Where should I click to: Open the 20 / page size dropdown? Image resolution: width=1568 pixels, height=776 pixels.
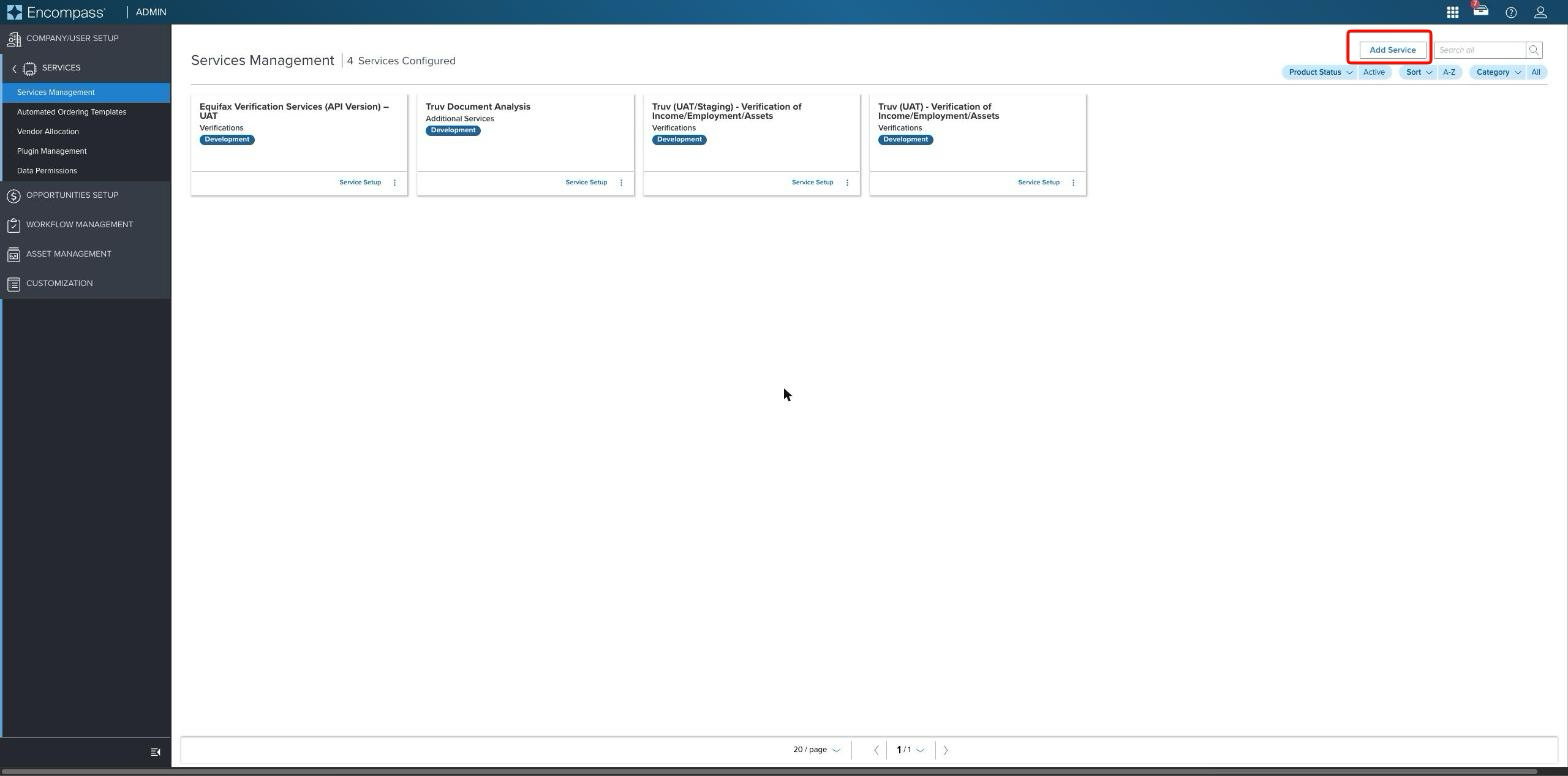817,750
